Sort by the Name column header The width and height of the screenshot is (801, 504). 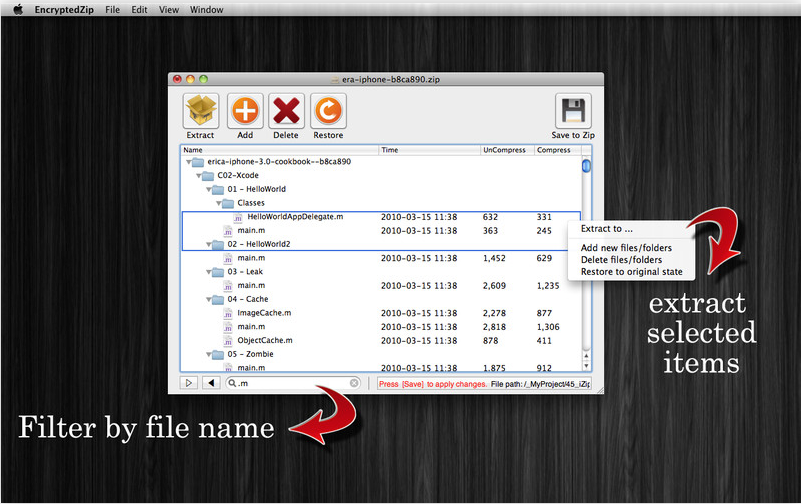click(279, 150)
